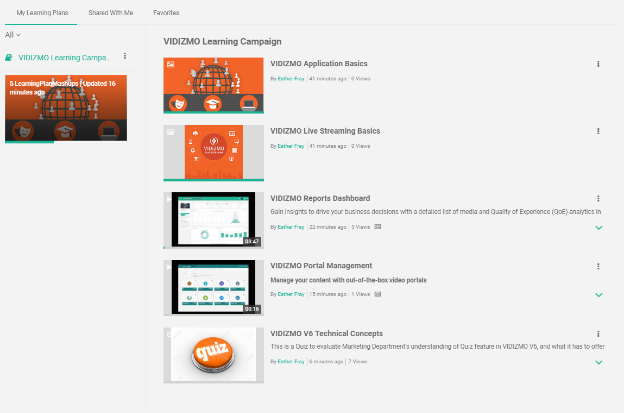The width and height of the screenshot is (624, 413).
Task: Open the All filter dropdown
Action: [12, 35]
